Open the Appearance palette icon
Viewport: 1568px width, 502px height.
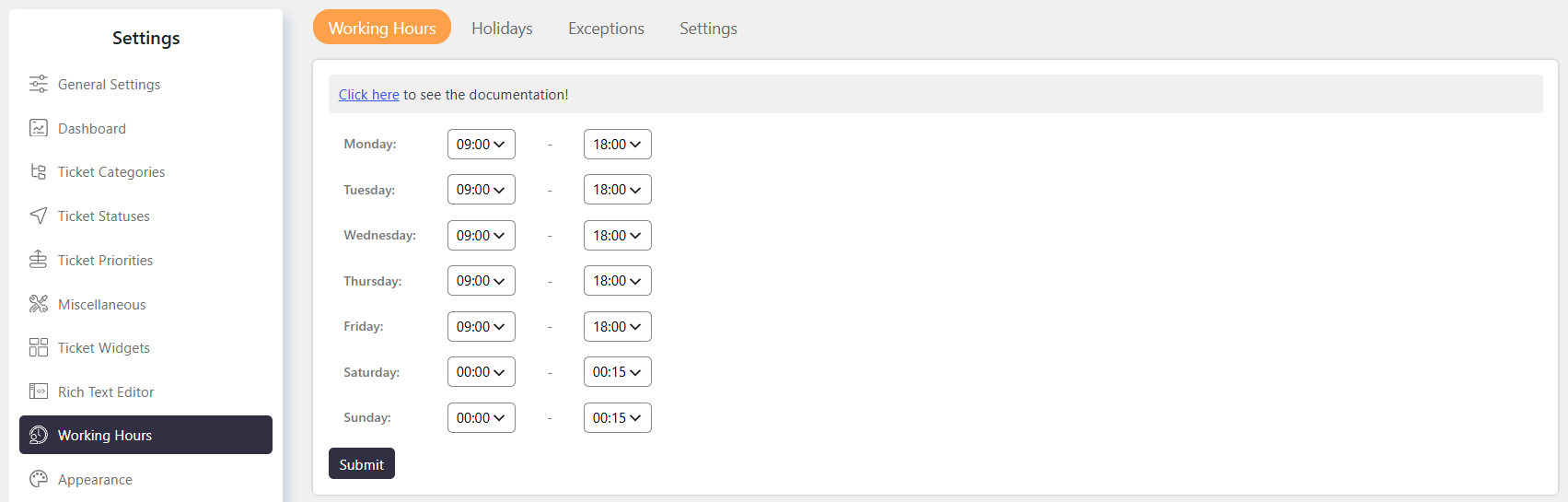point(38,479)
